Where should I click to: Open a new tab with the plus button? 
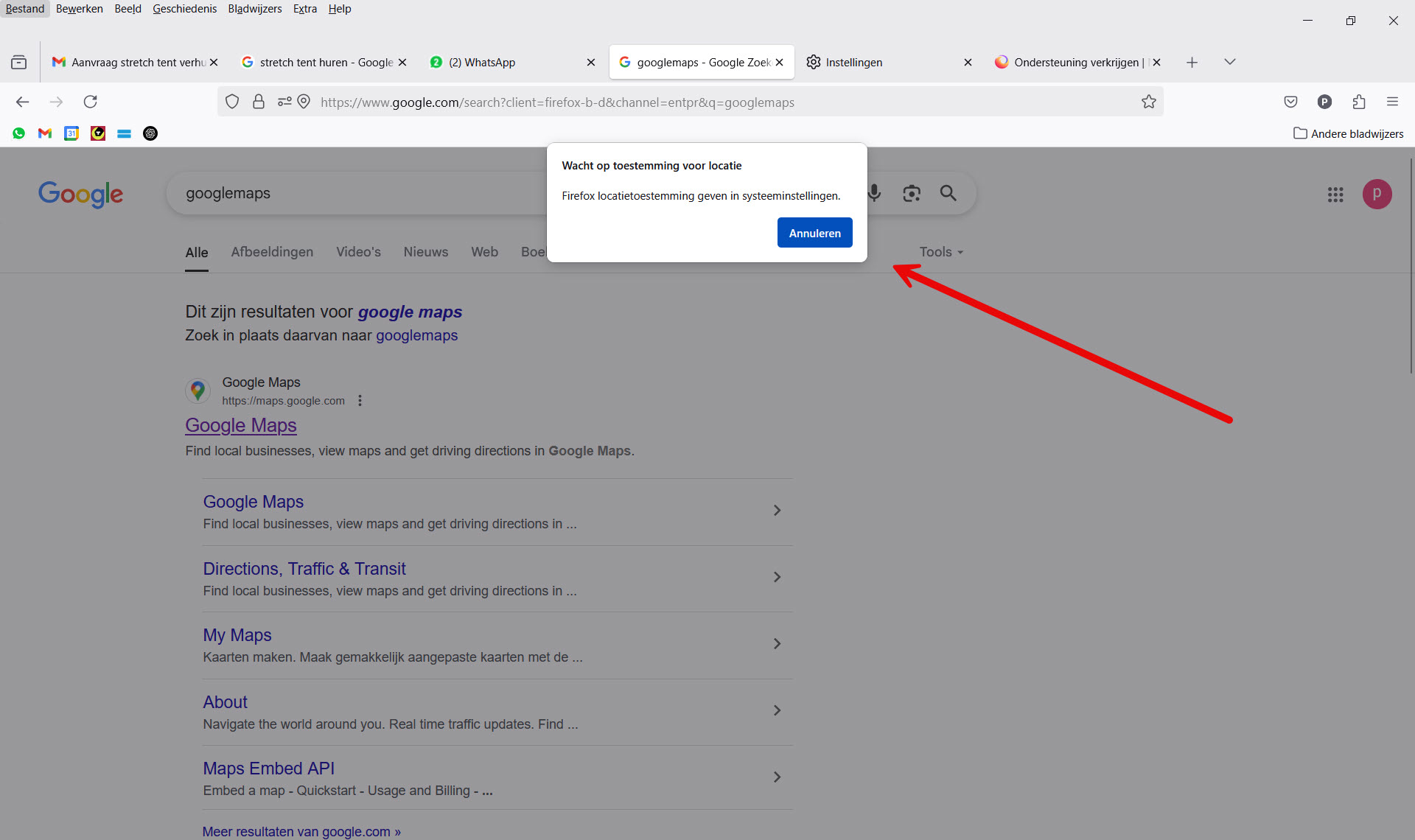click(1192, 63)
